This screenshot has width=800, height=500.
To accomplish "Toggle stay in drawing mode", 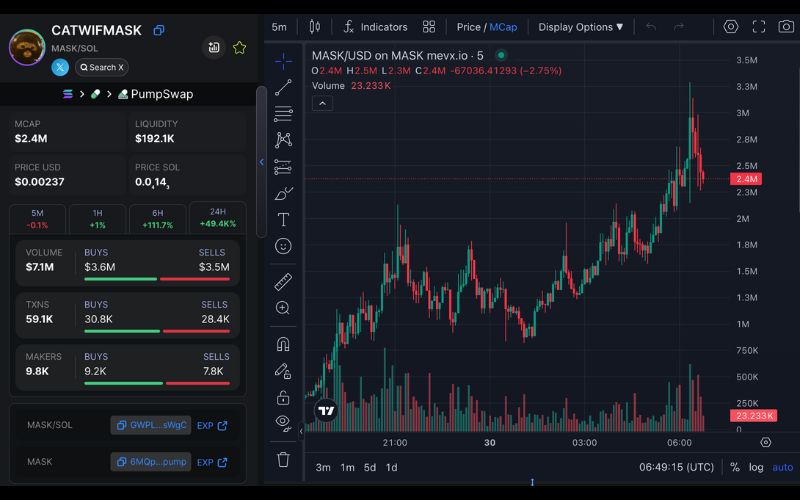I will click(x=283, y=371).
